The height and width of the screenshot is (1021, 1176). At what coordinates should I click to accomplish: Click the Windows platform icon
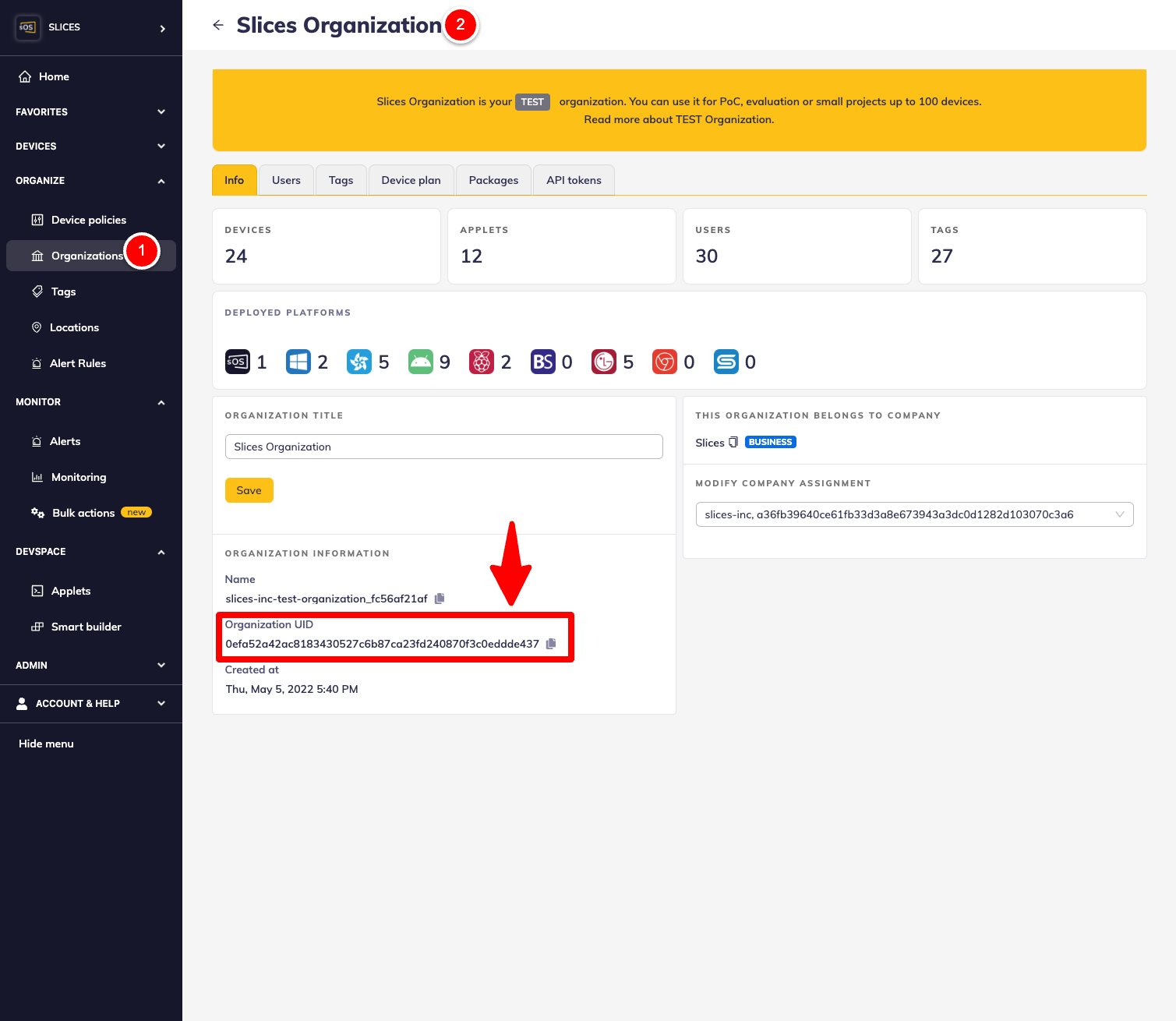[298, 362]
